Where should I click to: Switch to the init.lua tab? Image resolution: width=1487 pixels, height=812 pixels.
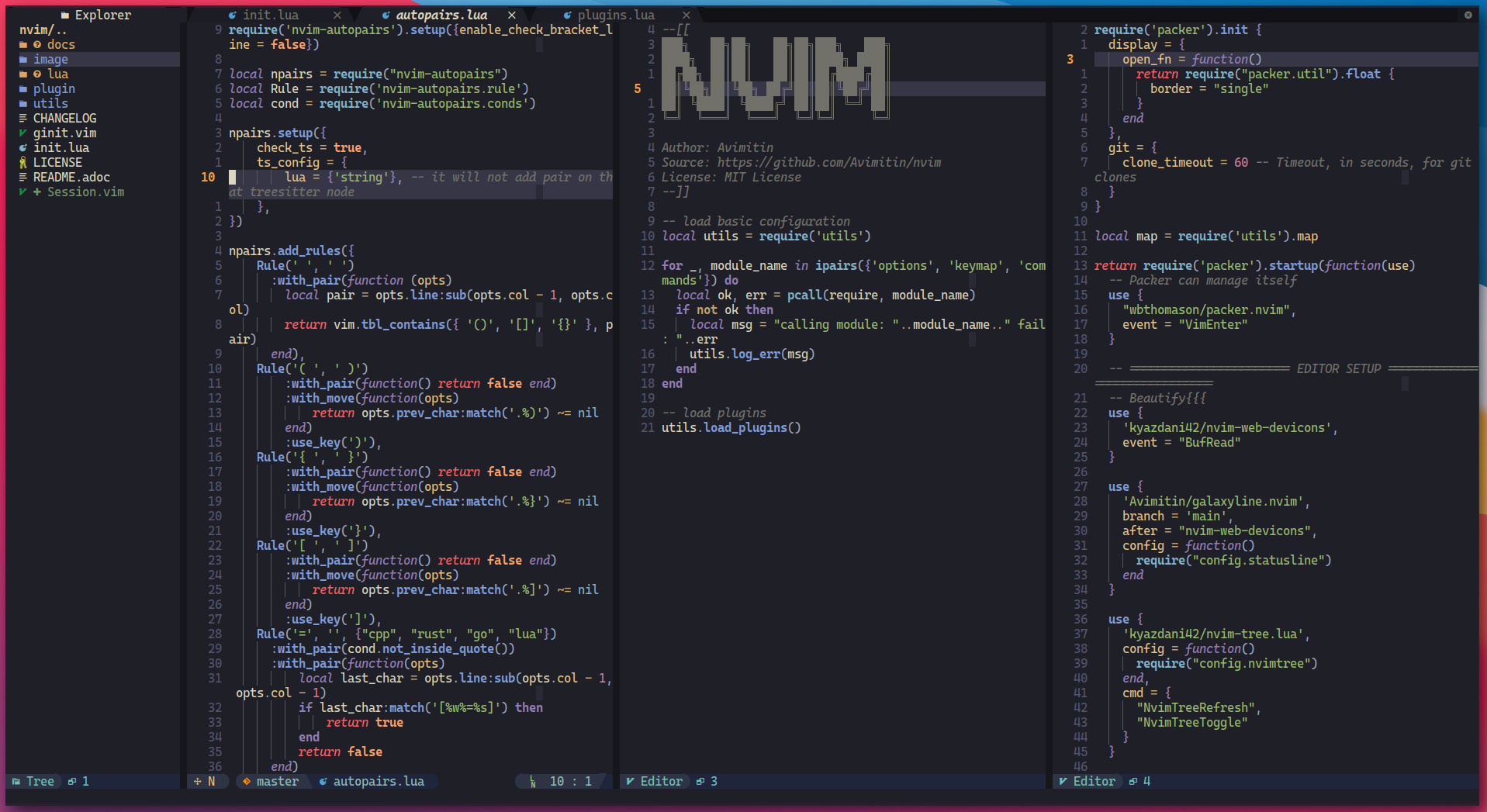pyautogui.click(x=271, y=16)
